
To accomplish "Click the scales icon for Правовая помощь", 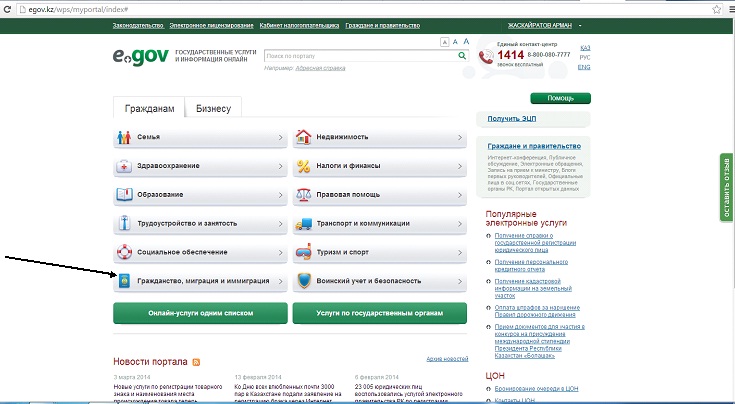I will click(303, 195).
